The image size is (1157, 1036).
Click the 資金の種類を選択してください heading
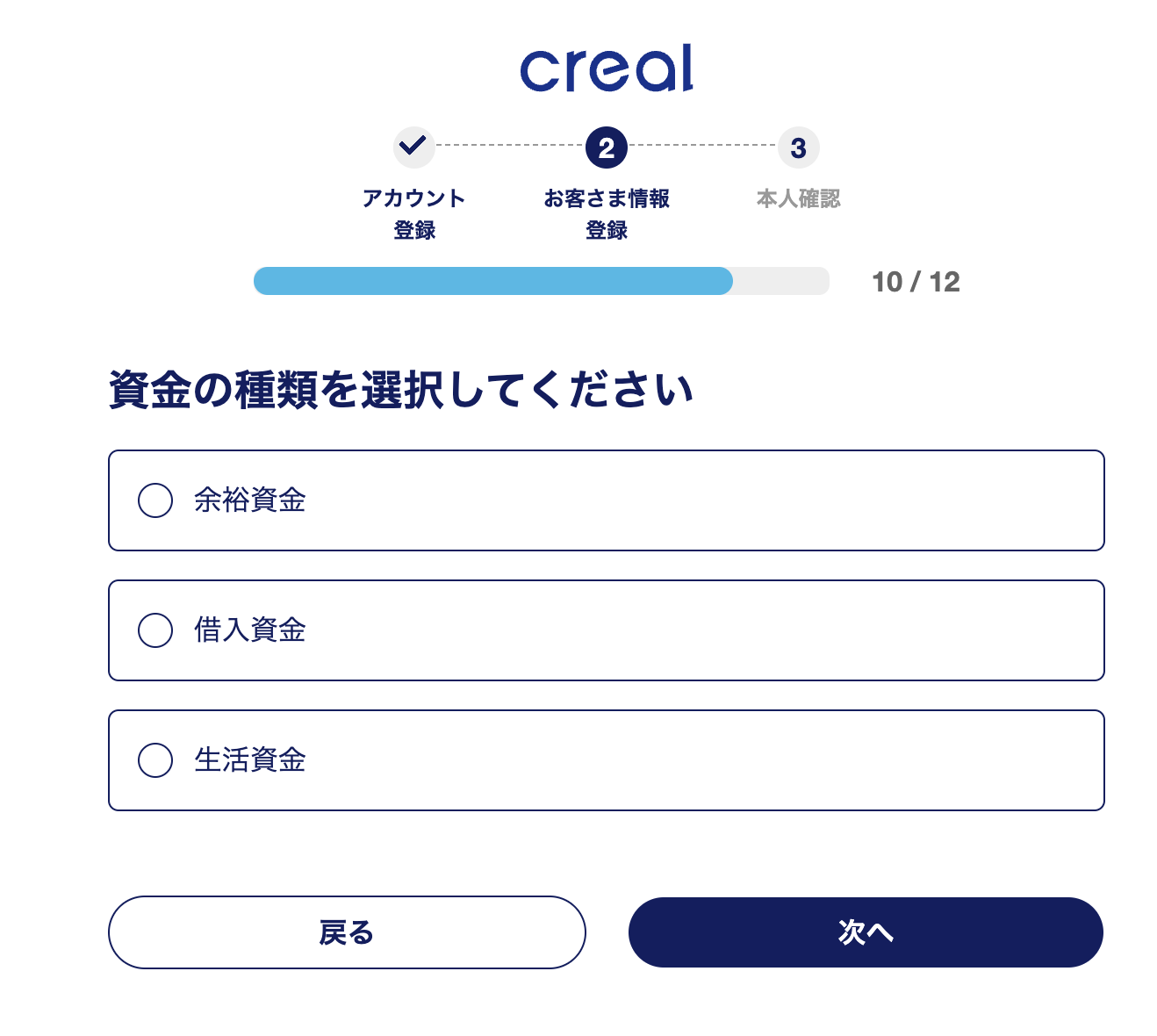(x=400, y=385)
